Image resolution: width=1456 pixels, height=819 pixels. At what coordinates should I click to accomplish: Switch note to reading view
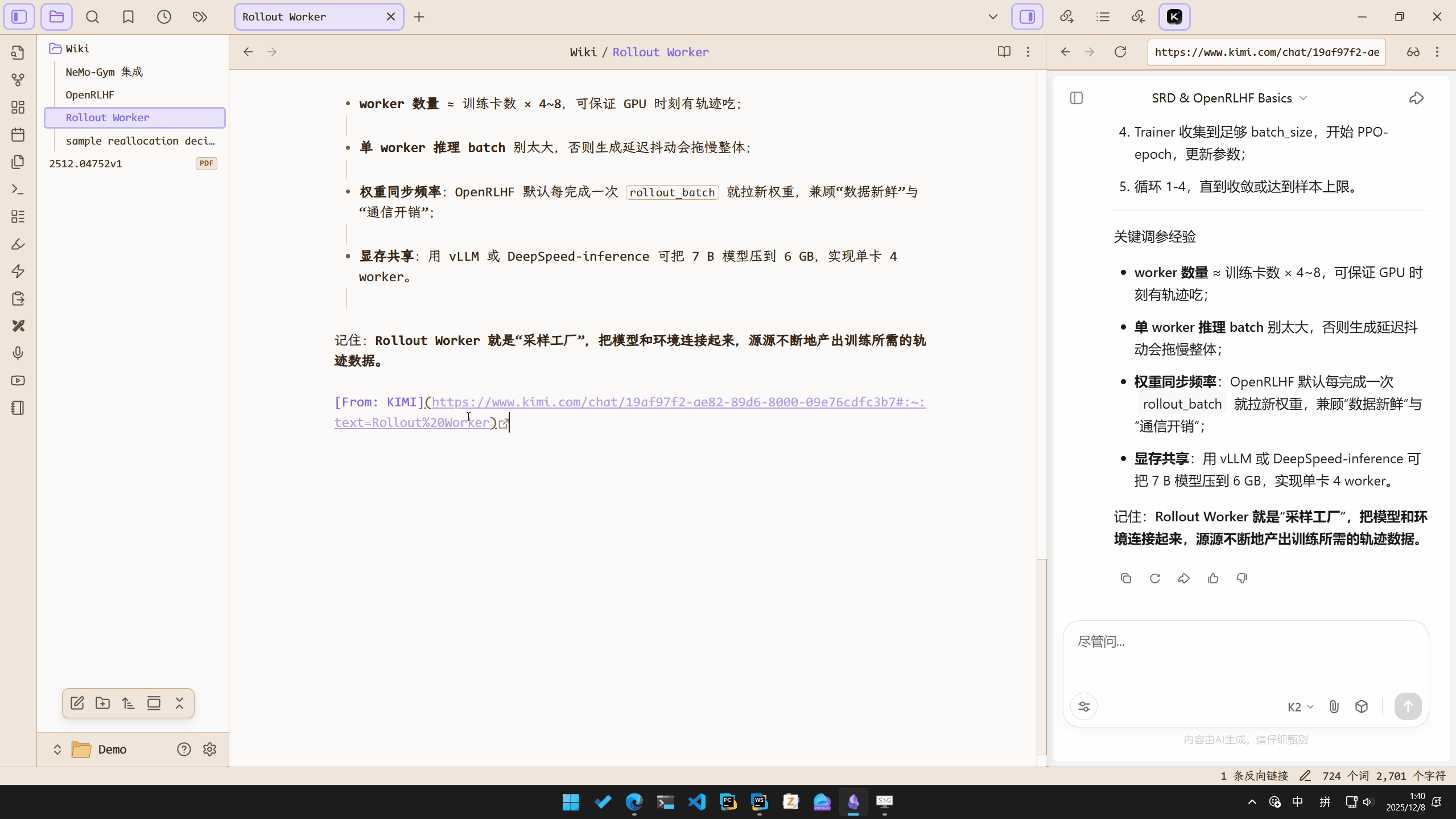click(1004, 52)
